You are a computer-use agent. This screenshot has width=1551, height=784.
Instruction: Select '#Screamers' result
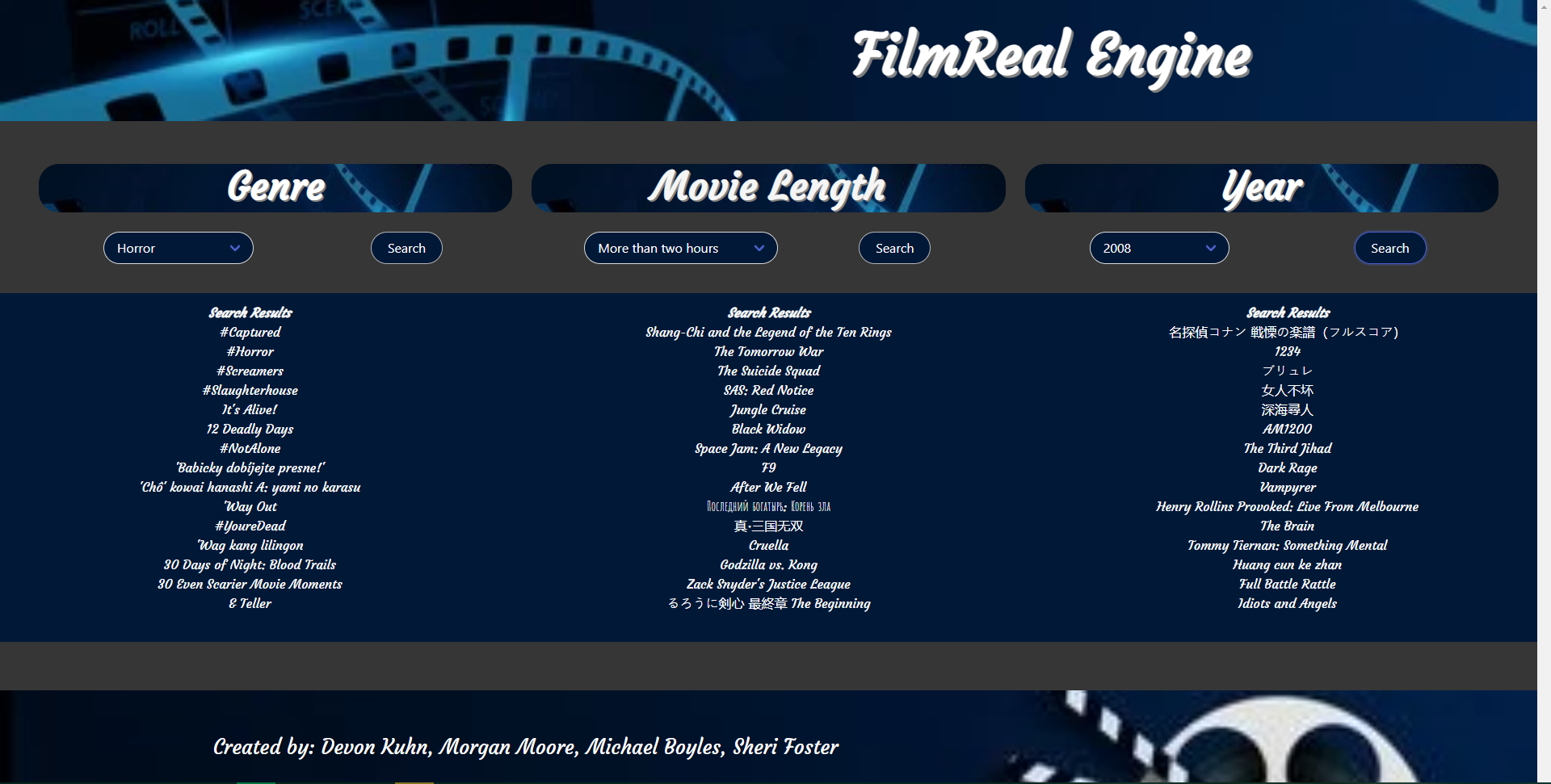point(250,371)
